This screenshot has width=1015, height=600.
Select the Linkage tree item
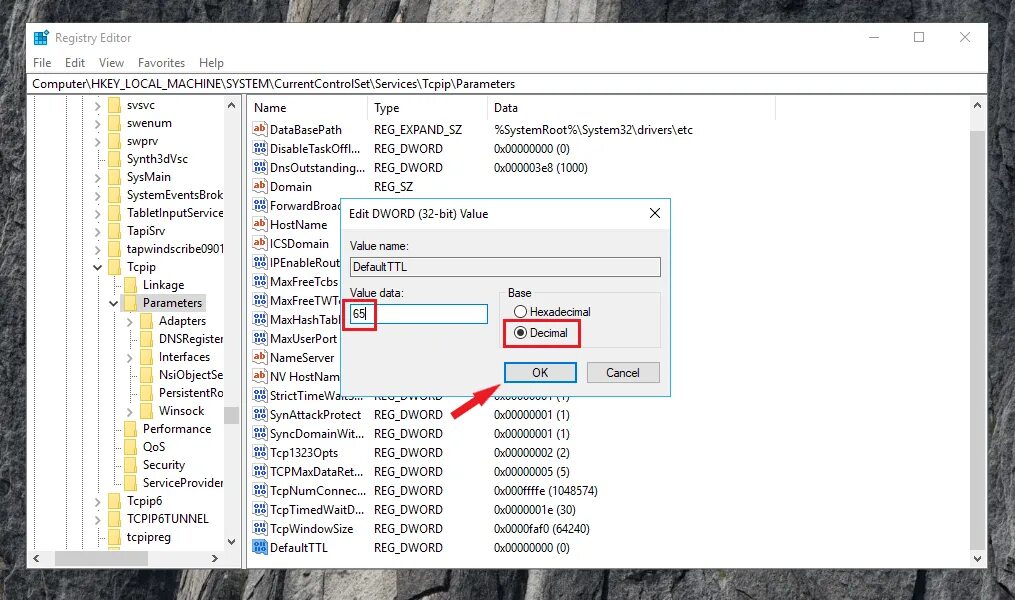163,285
